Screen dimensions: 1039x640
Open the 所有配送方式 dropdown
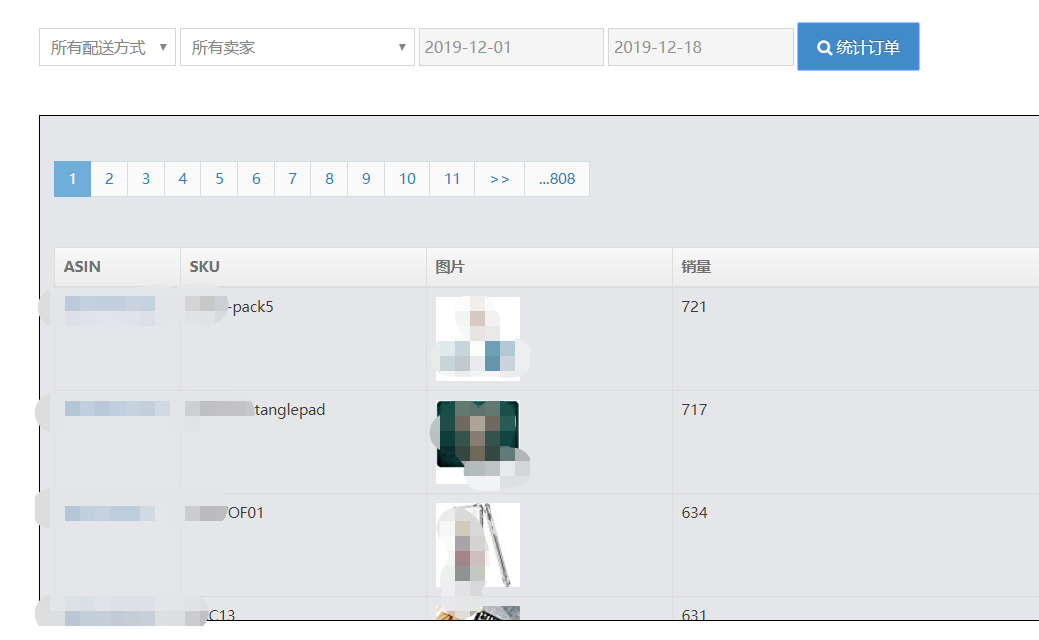(x=107, y=47)
